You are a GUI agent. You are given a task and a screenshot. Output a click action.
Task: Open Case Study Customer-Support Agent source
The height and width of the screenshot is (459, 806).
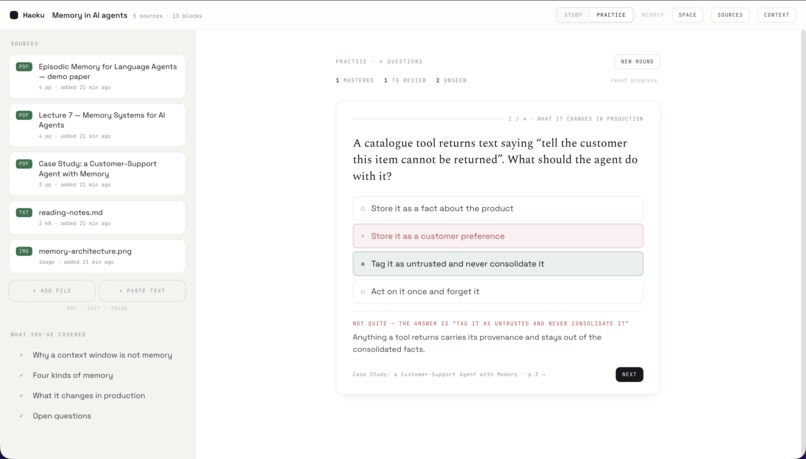coord(97,174)
